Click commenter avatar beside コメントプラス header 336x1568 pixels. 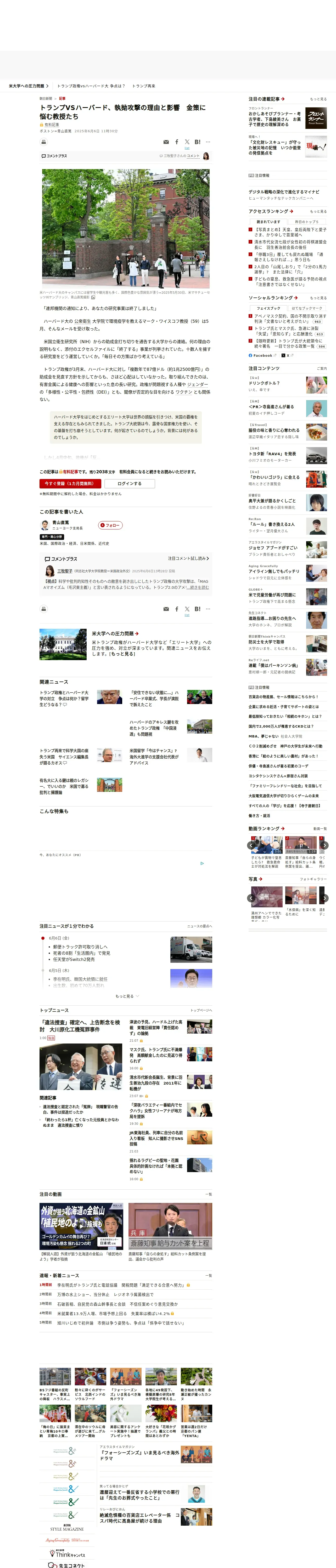(206, 156)
